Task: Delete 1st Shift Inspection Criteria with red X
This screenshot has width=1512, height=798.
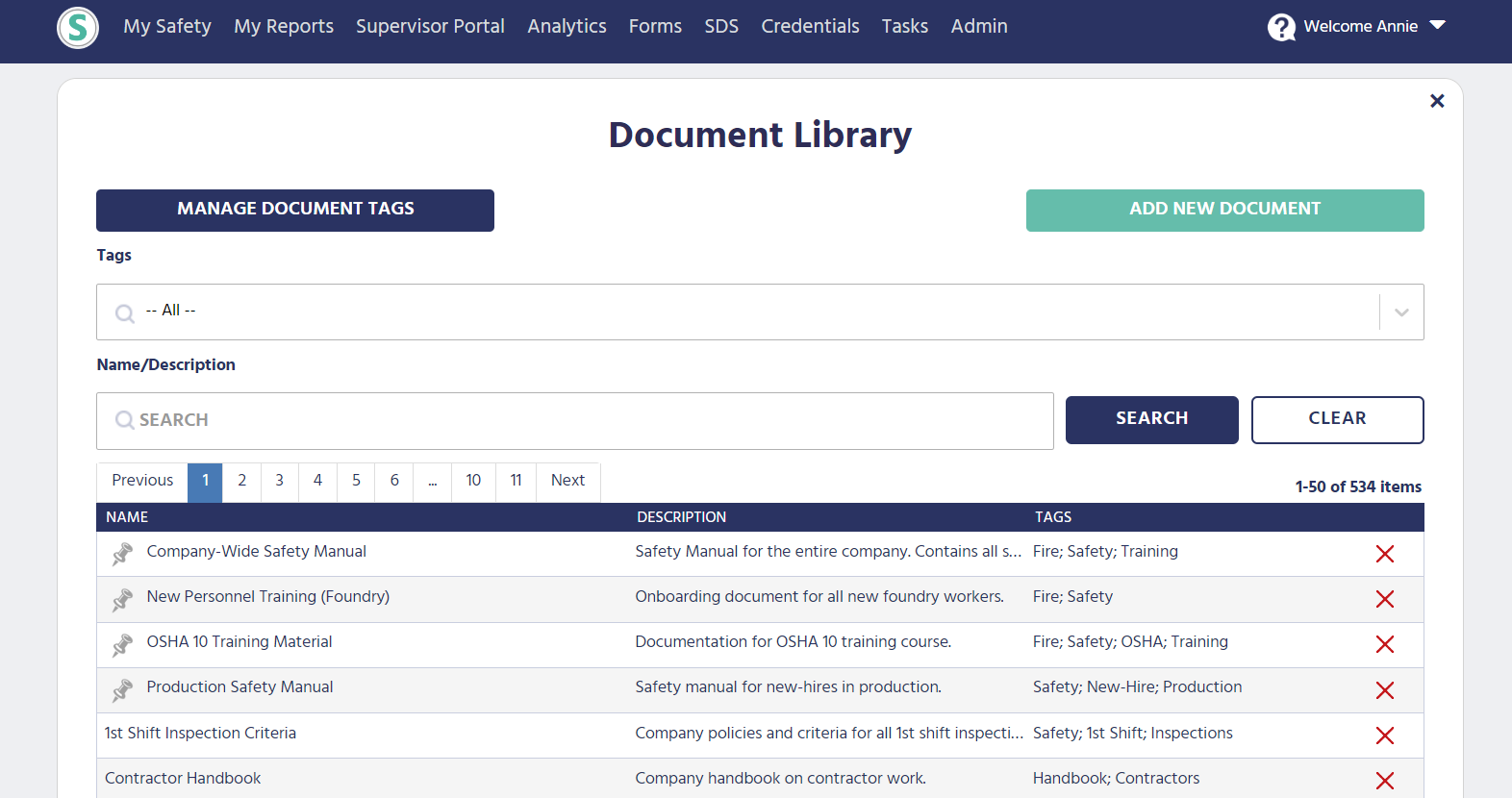Action: [1385, 736]
